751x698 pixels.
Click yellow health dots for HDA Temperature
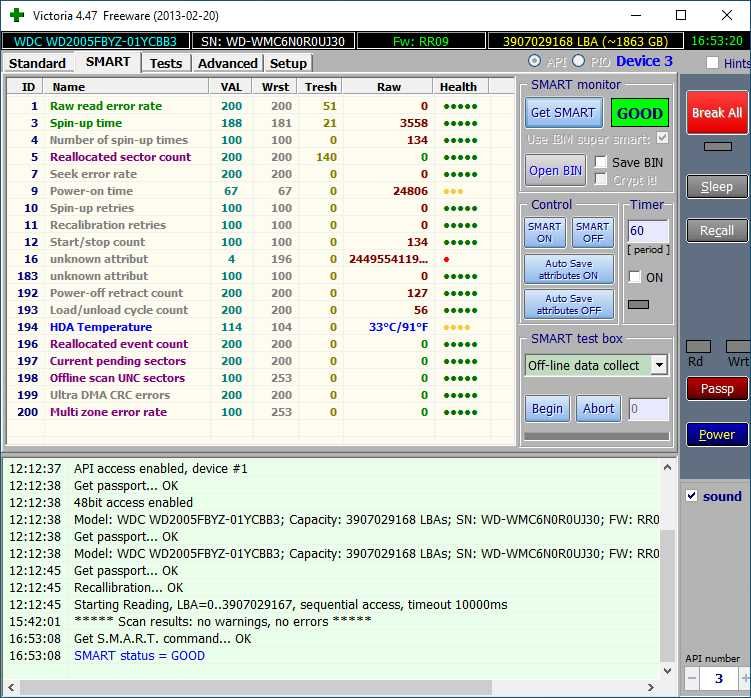coord(456,327)
